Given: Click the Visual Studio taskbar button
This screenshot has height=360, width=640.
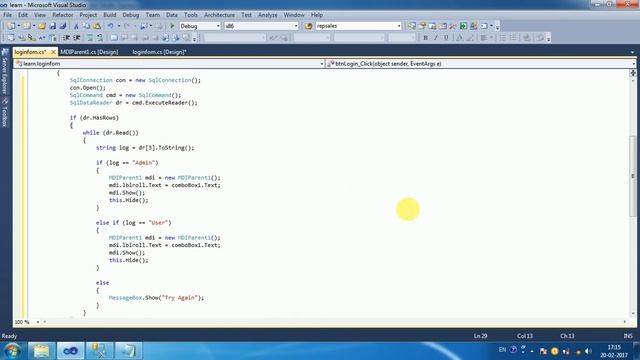Looking at the screenshot, I should 70,351.
